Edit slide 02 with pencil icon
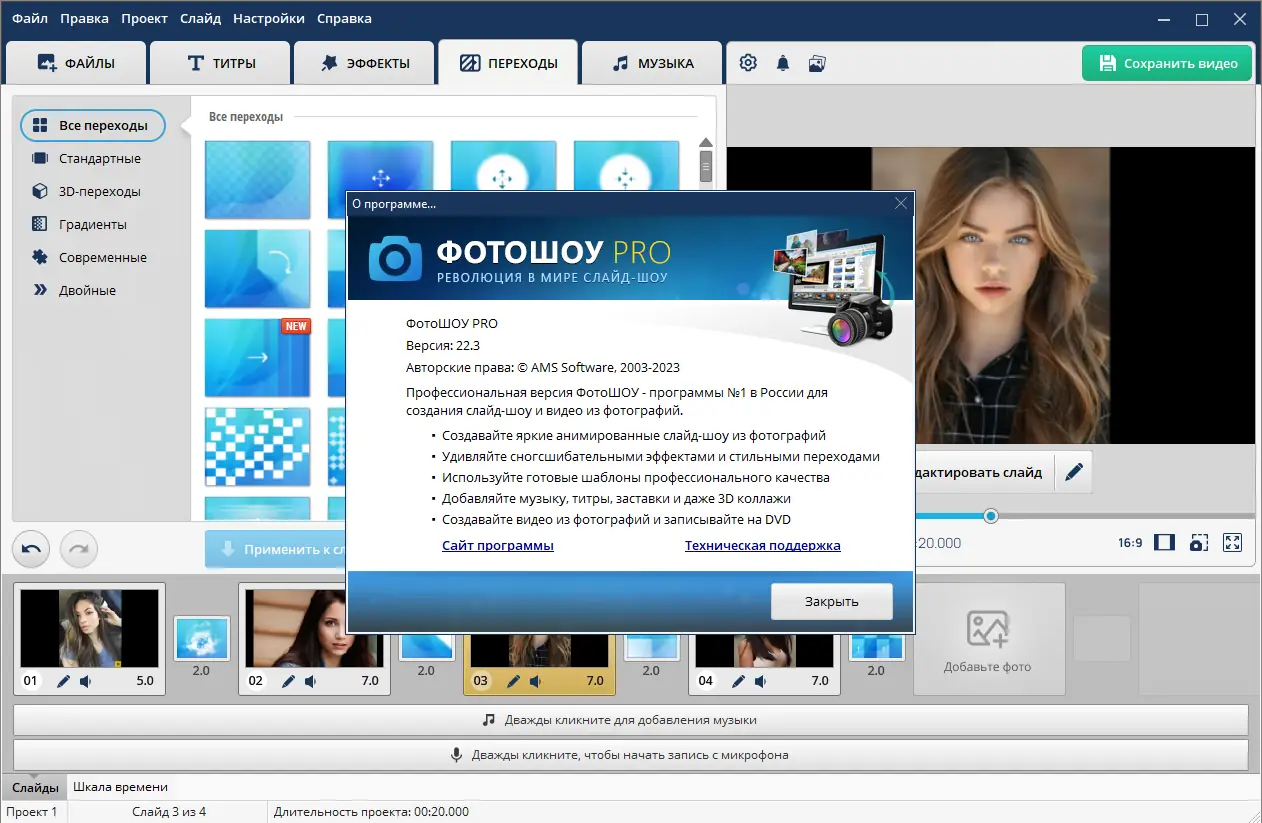The image size is (1262, 823). click(x=288, y=681)
